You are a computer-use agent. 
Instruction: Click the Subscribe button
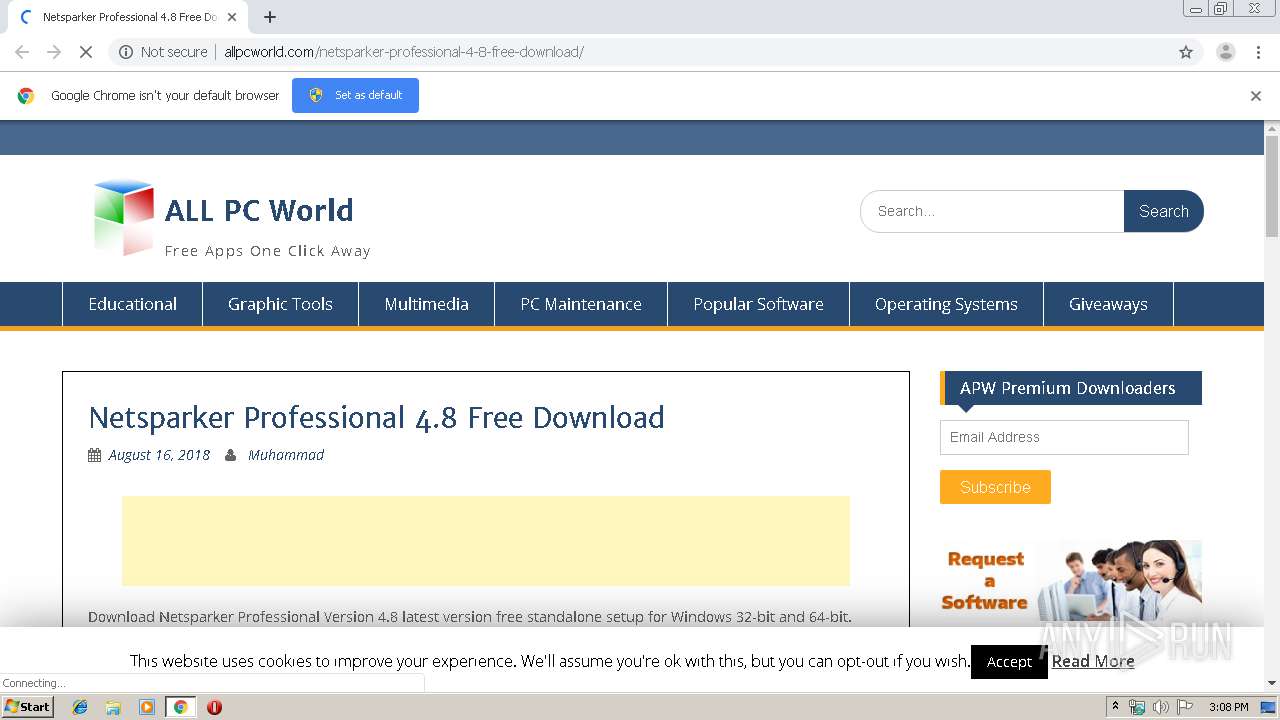click(995, 487)
